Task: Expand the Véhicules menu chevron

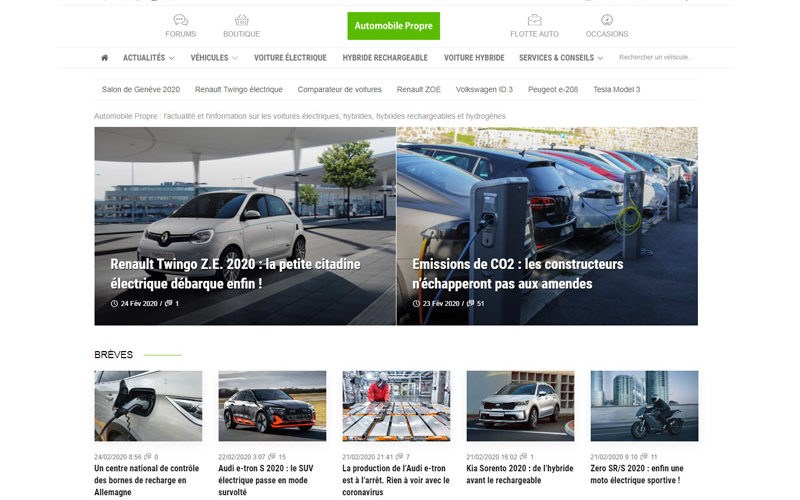Action: click(x=235, y=58)
